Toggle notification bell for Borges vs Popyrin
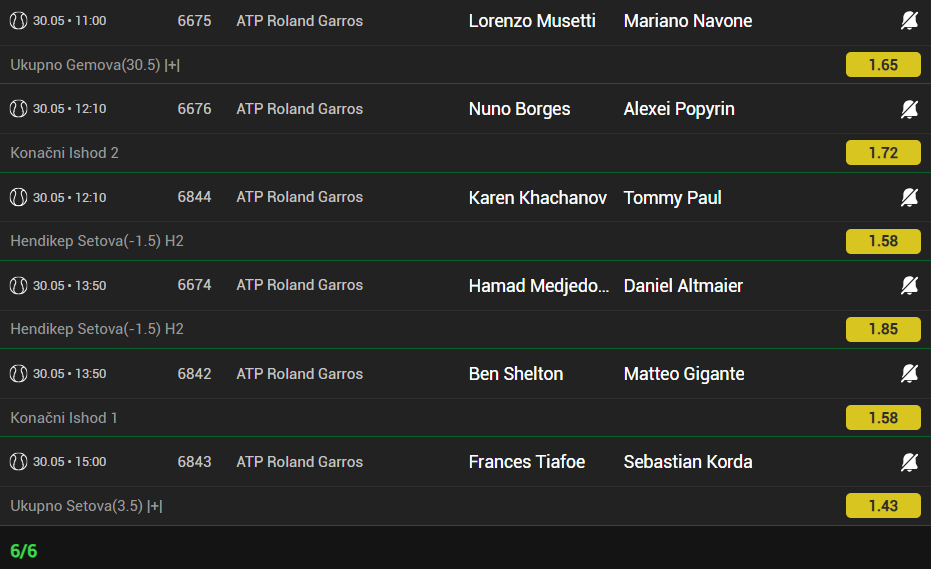Viewport: 931px width, 569px height. pyautogui.click(x=909, y=109)
